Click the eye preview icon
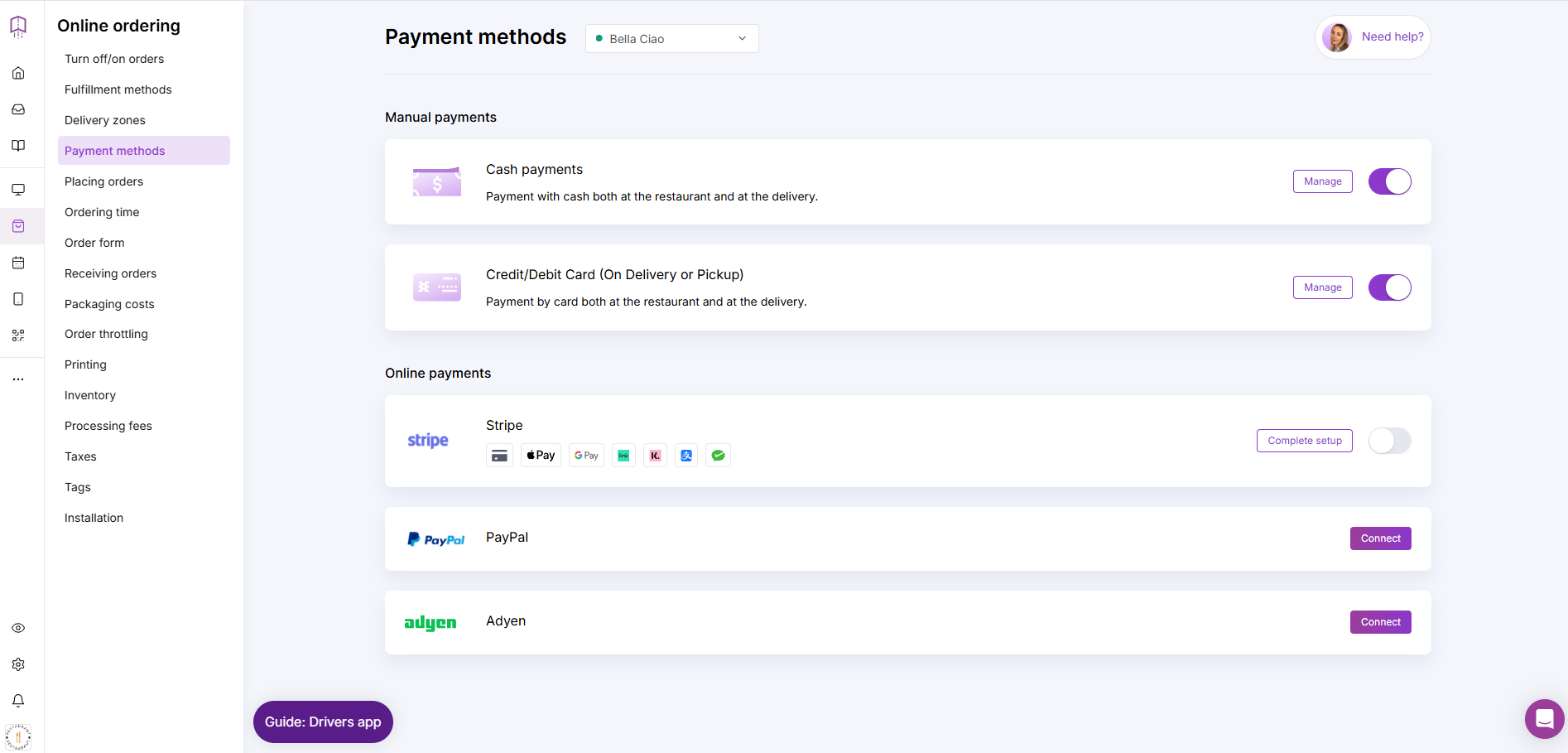Image resolution: width=1568 pixels, height=753 pixels. pyautogui.click(x=18, y=628)
